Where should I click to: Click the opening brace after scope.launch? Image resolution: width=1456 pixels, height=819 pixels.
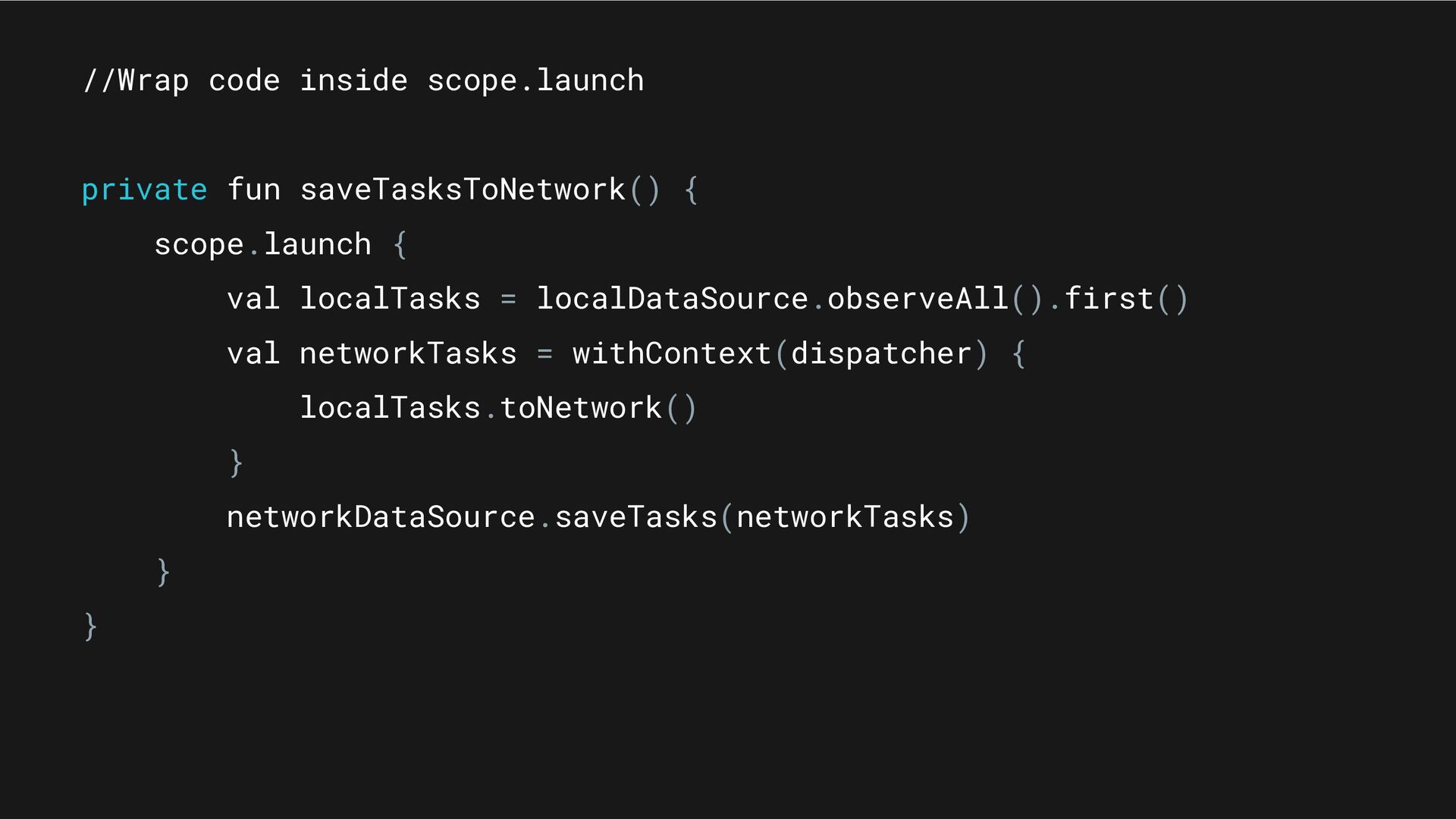(400, 244)
